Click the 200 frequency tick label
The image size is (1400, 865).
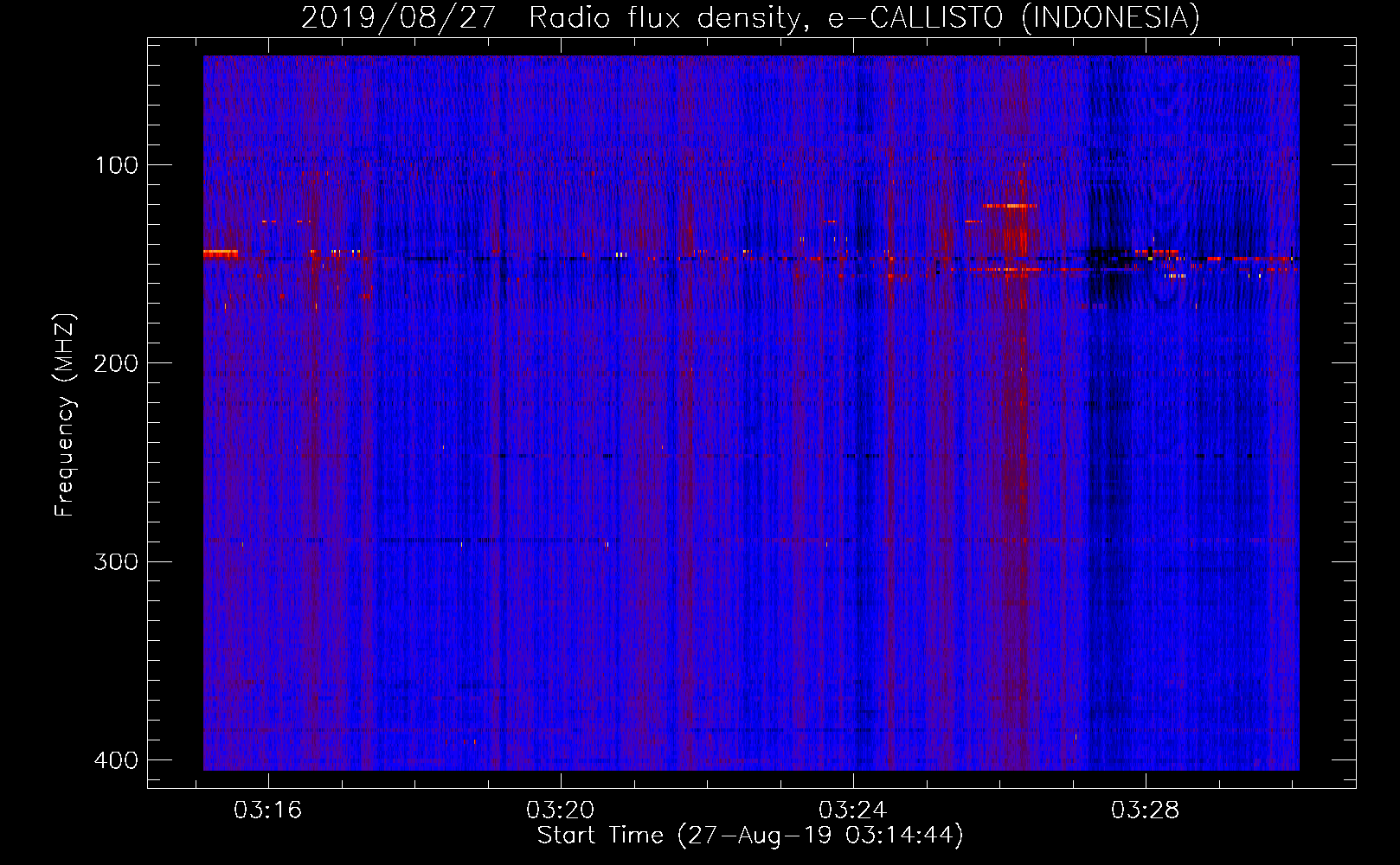pos(116,363)
